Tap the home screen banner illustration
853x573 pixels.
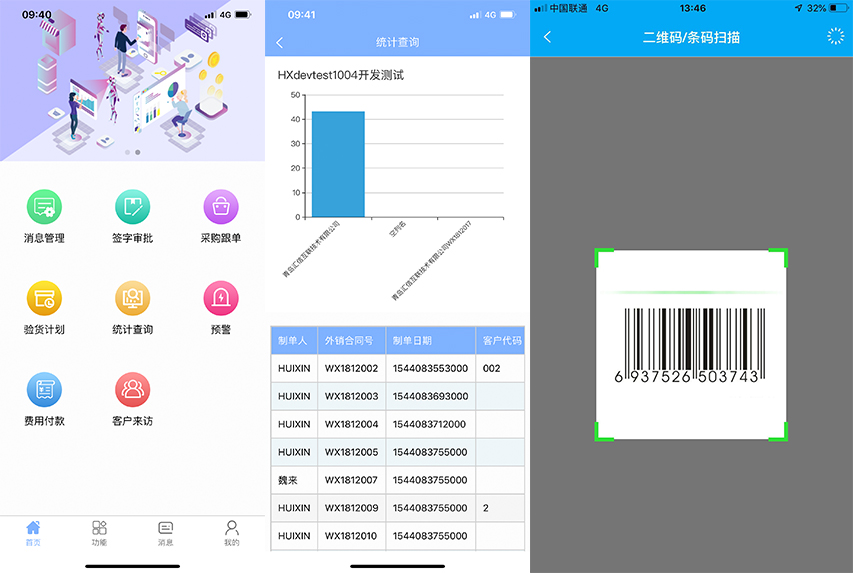click(x=132, y=81)
